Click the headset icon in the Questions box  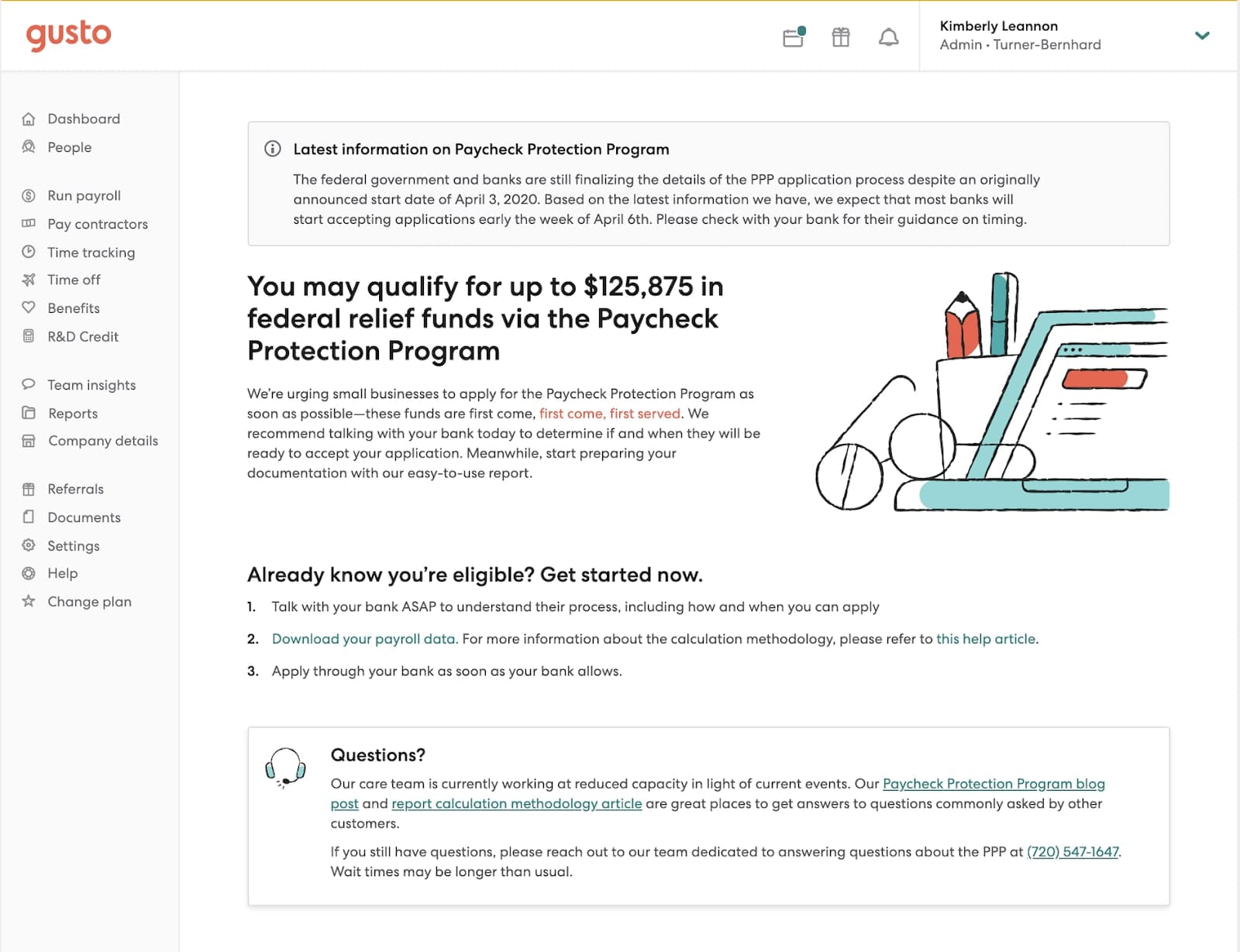(x=285, y=768)
